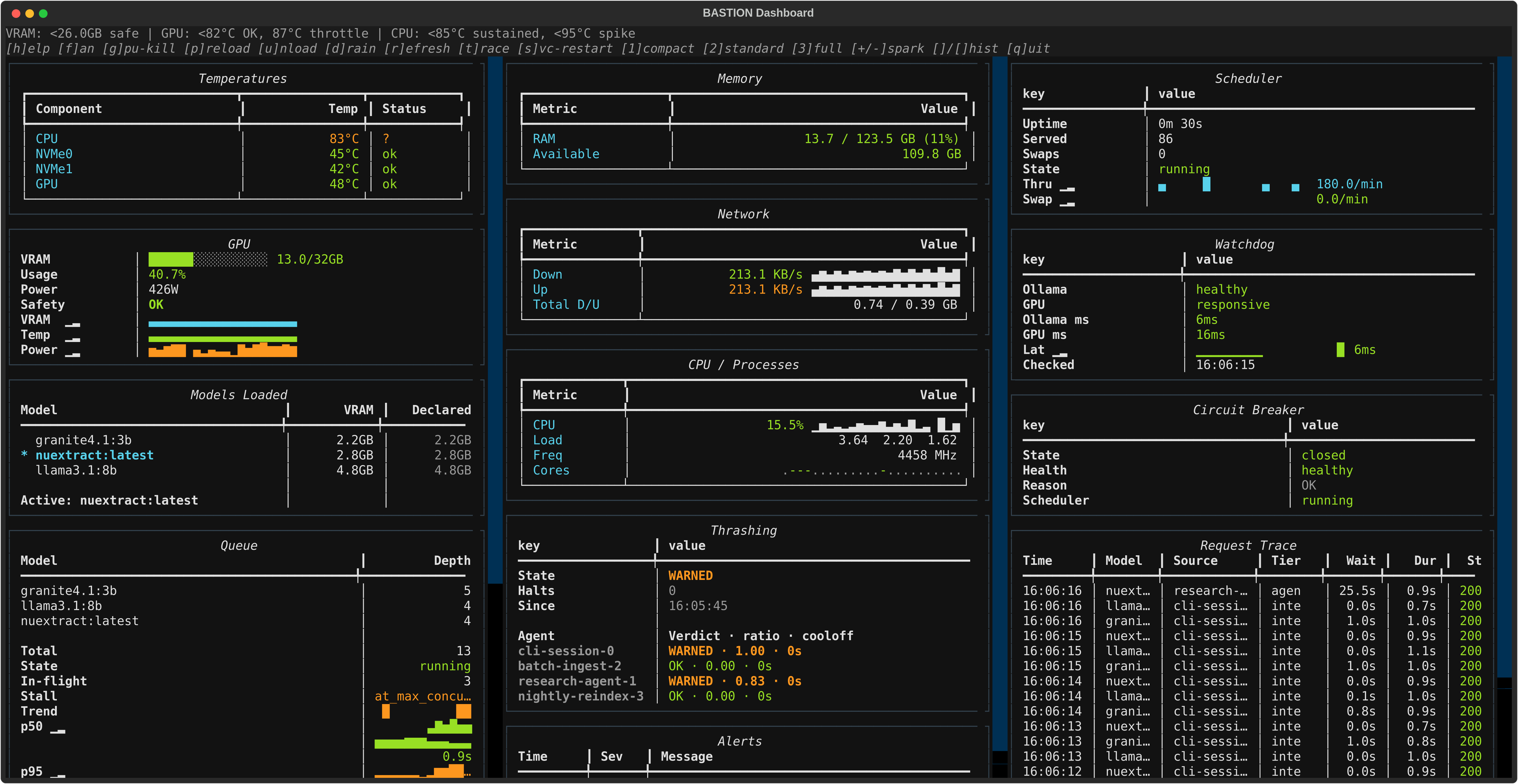Click the BASTION Dashboard window title
Screen dimensions: 1518x784
[x=758, y=13]
